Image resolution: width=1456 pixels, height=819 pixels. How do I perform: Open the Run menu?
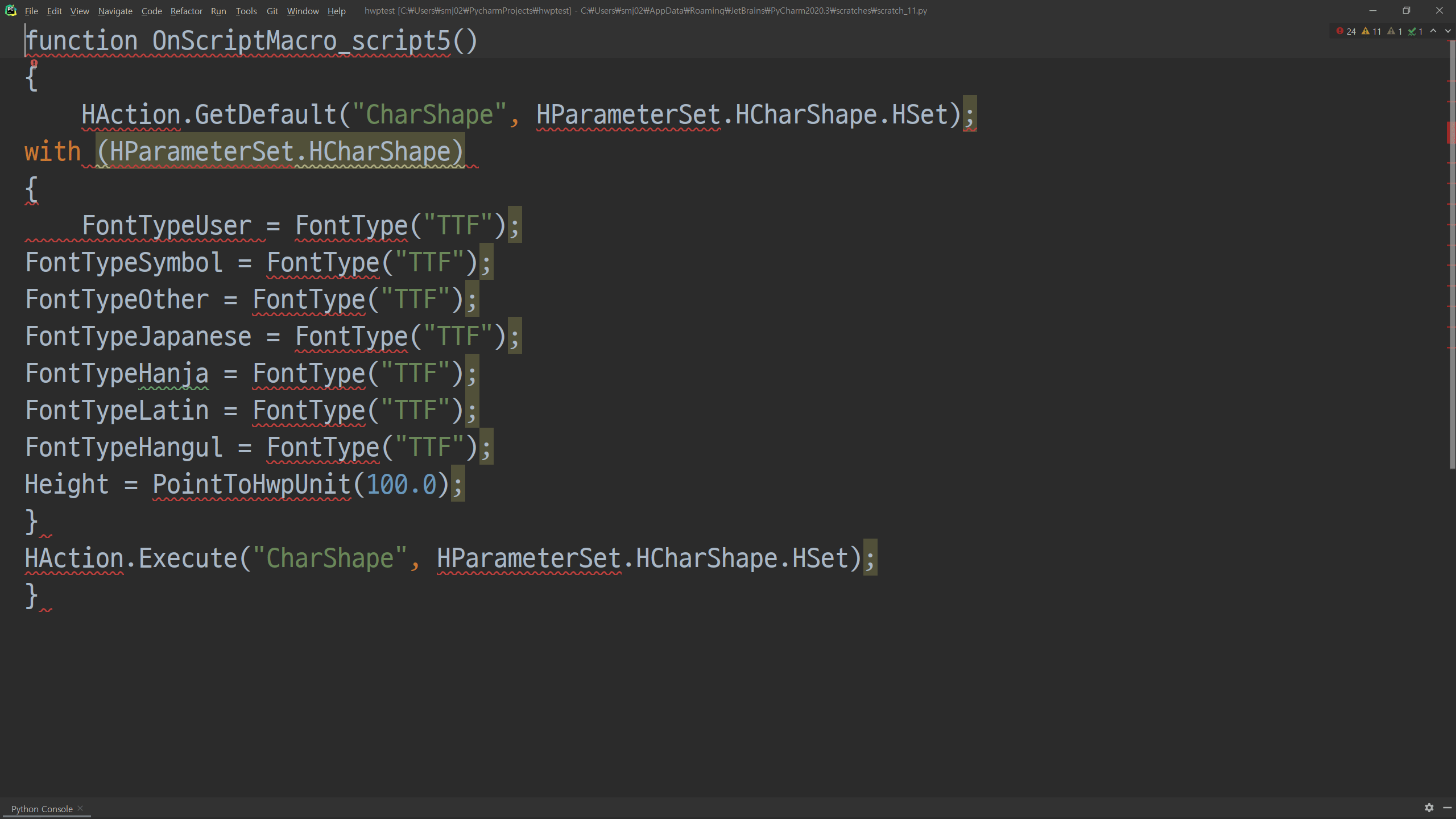[x=218, y=11]
